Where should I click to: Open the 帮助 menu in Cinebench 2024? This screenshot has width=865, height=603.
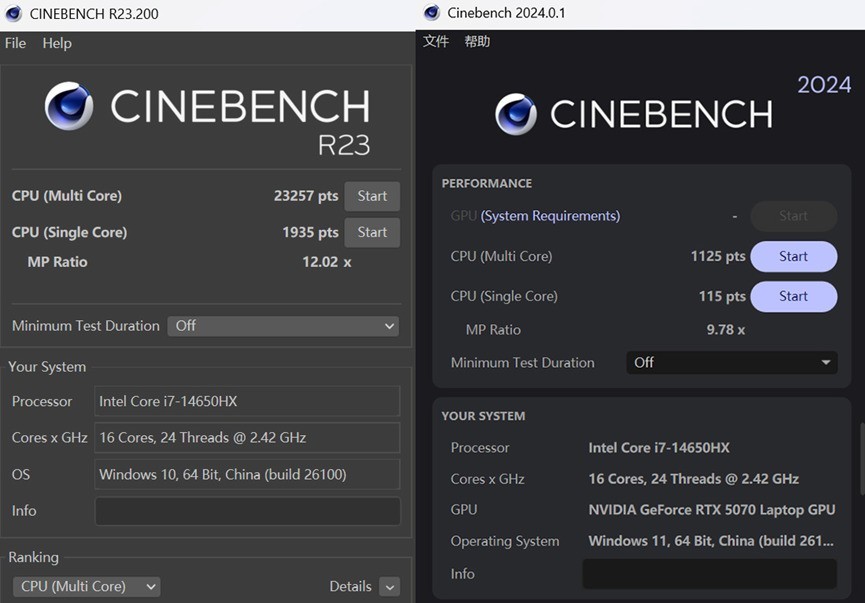(477, 41)
